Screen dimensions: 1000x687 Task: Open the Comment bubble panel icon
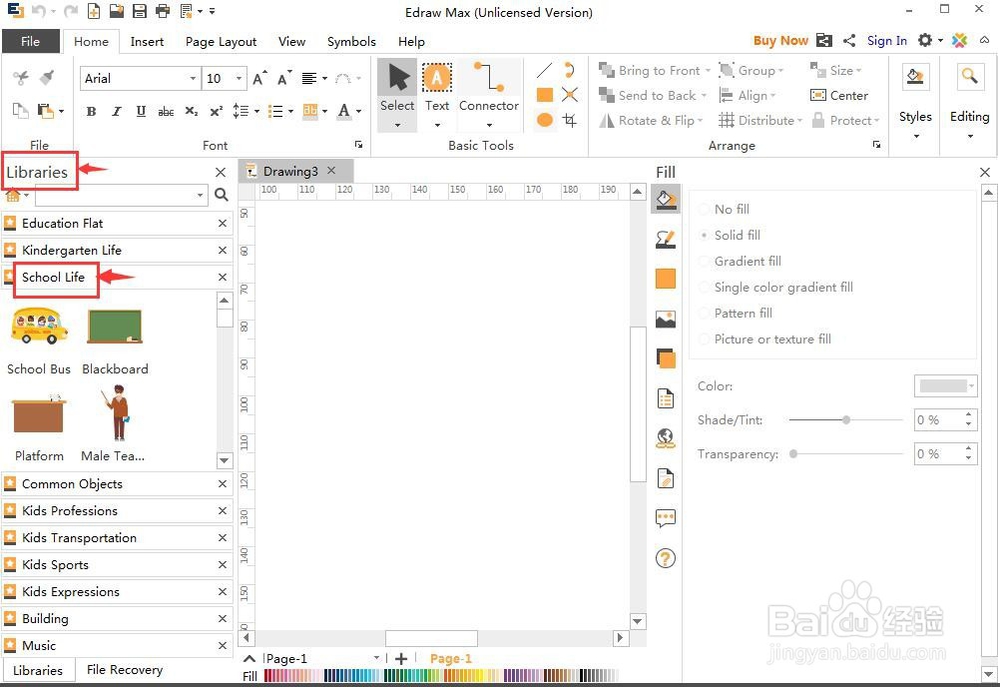click(x=666, y=518)
